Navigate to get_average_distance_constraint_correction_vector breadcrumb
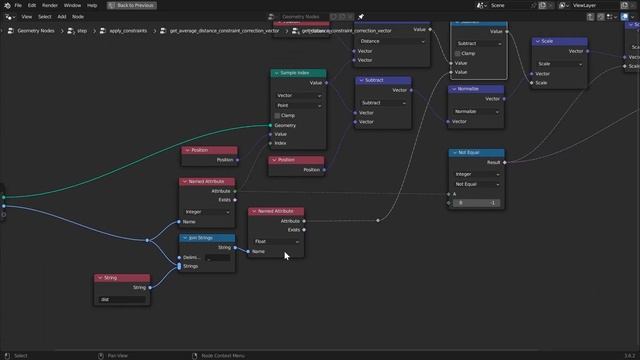Viewport: 640px width, 360px height. pos(224,31)
